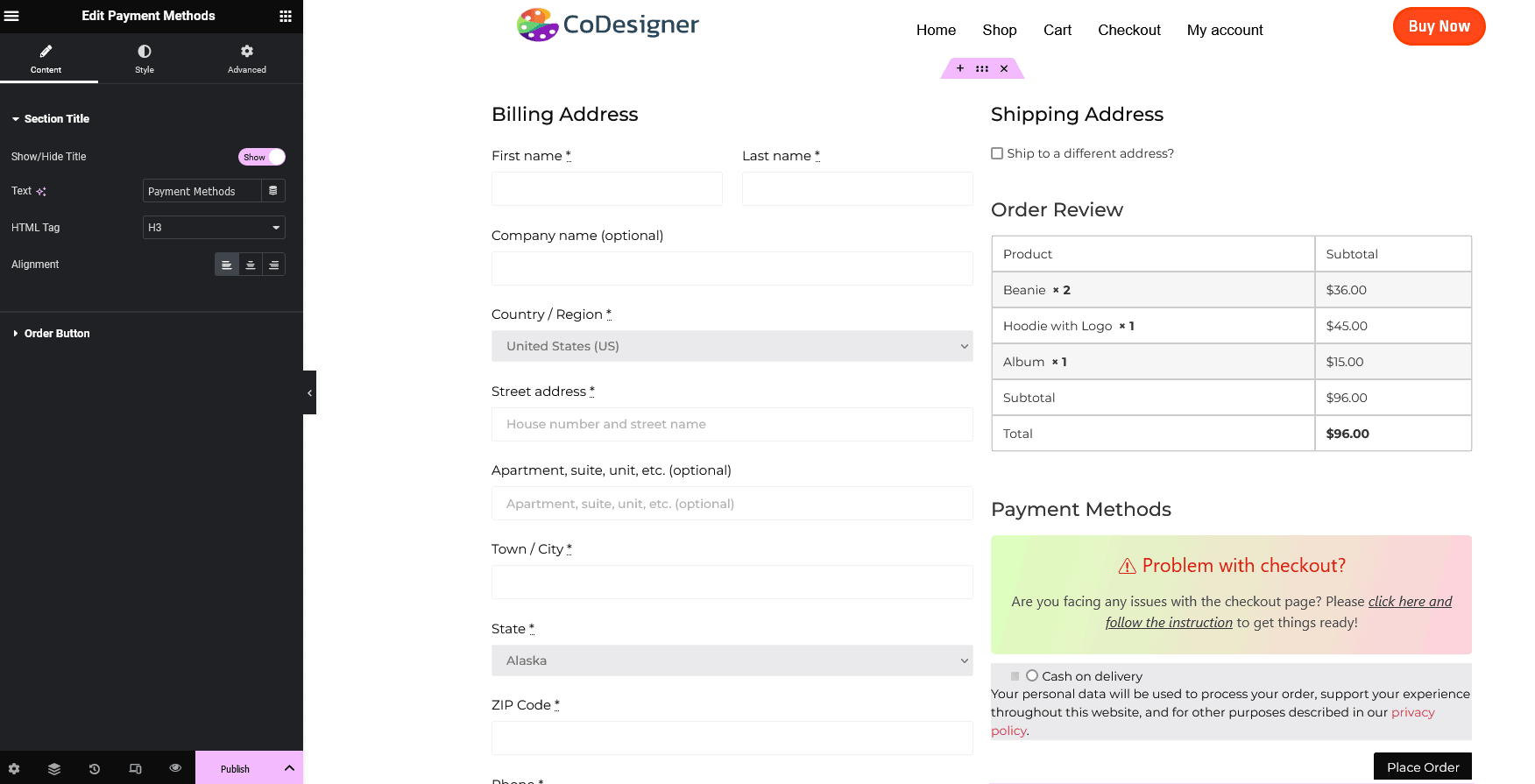
Task: Open the HTML Tag dropdown
Action: pyautogui.click(x=214, y=228)
